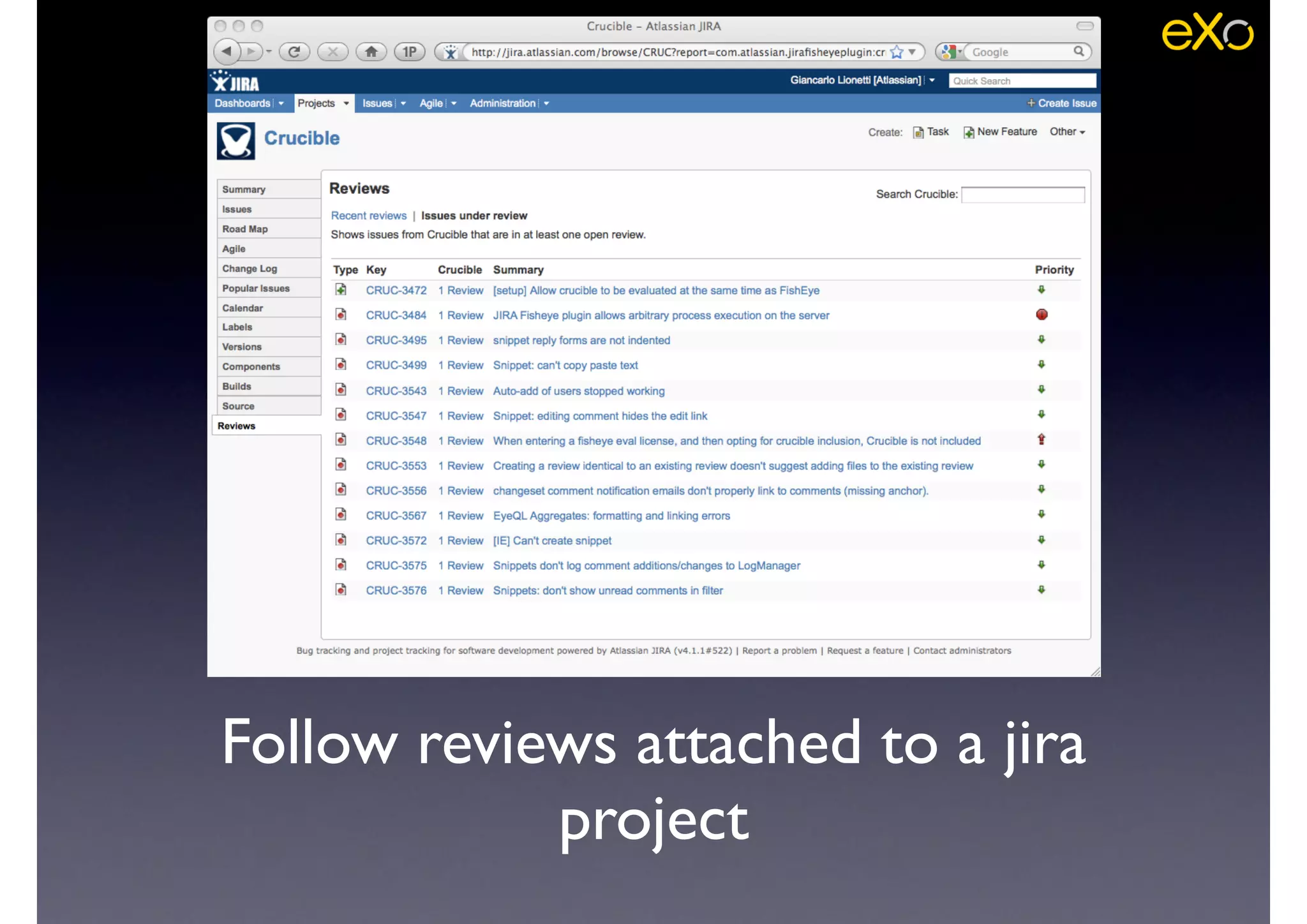The height and width of the screenshot is (924, 1307).
Task: Click the browser URL address field
Action: 678,52
